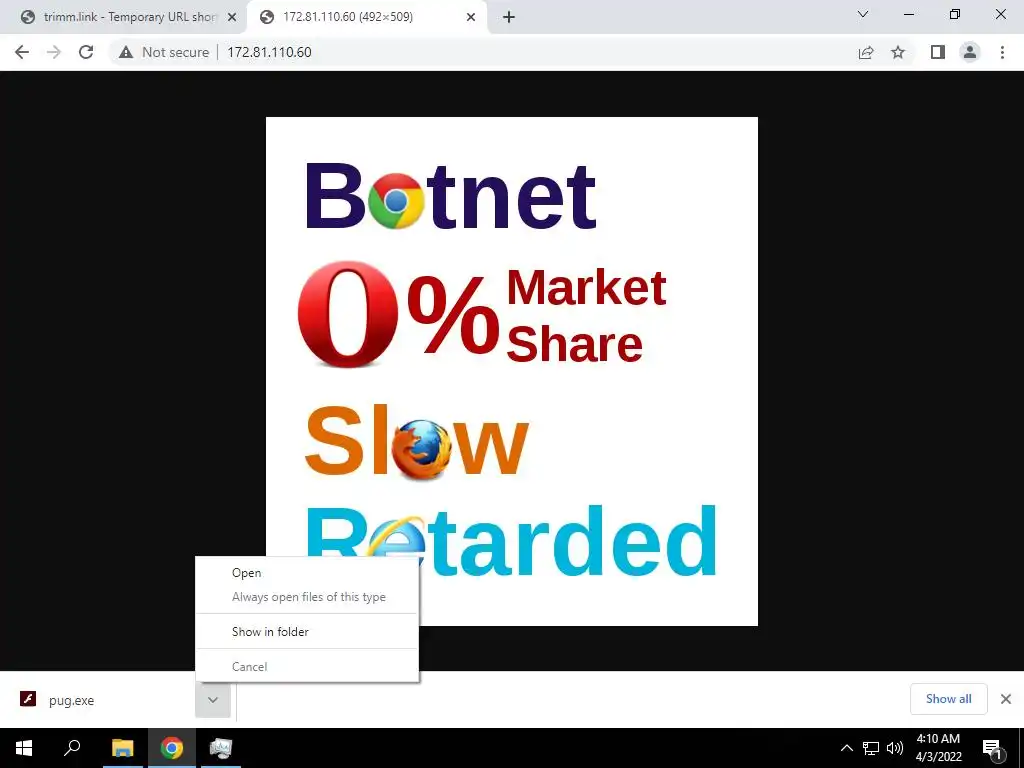Screen dimensions: 1024x768
Task: Click the network status tray icon
Action: pyautogui.click(x=871, y=748)
